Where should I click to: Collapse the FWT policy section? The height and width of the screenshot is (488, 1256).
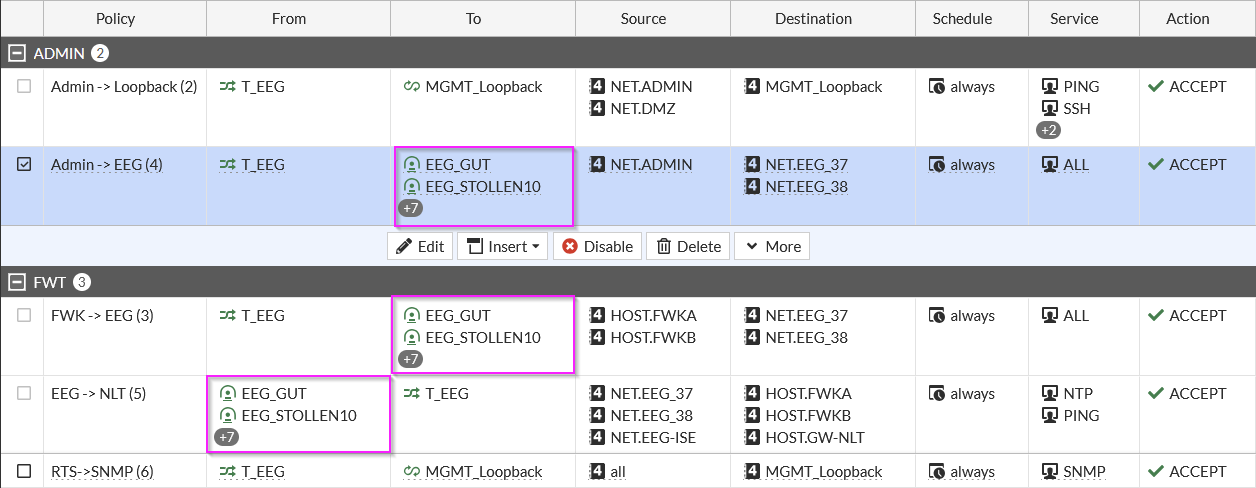point(17,282)
